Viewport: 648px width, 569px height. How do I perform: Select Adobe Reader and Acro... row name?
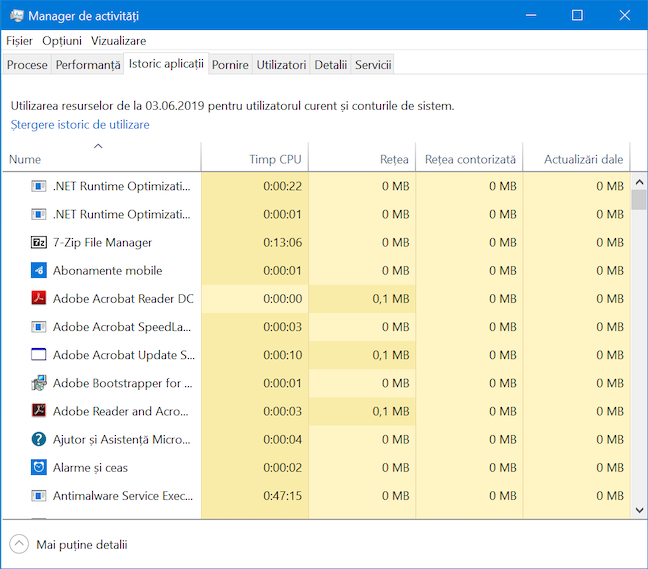121,411
